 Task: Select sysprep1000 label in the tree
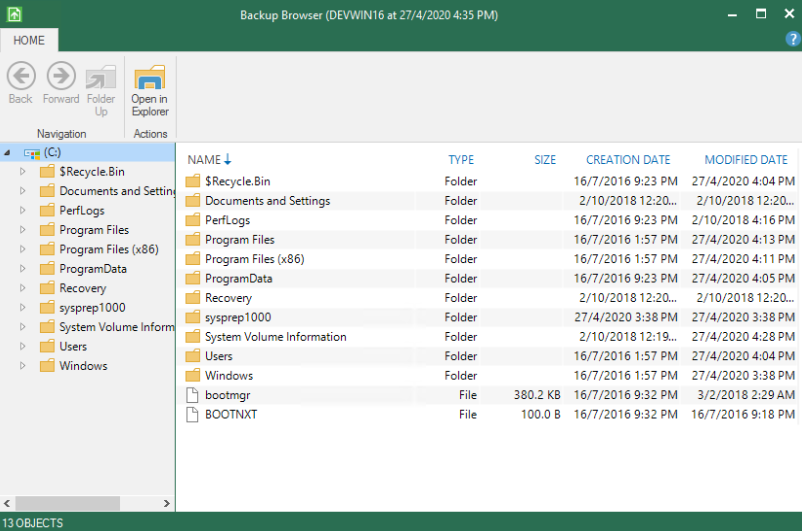(92, 307)
